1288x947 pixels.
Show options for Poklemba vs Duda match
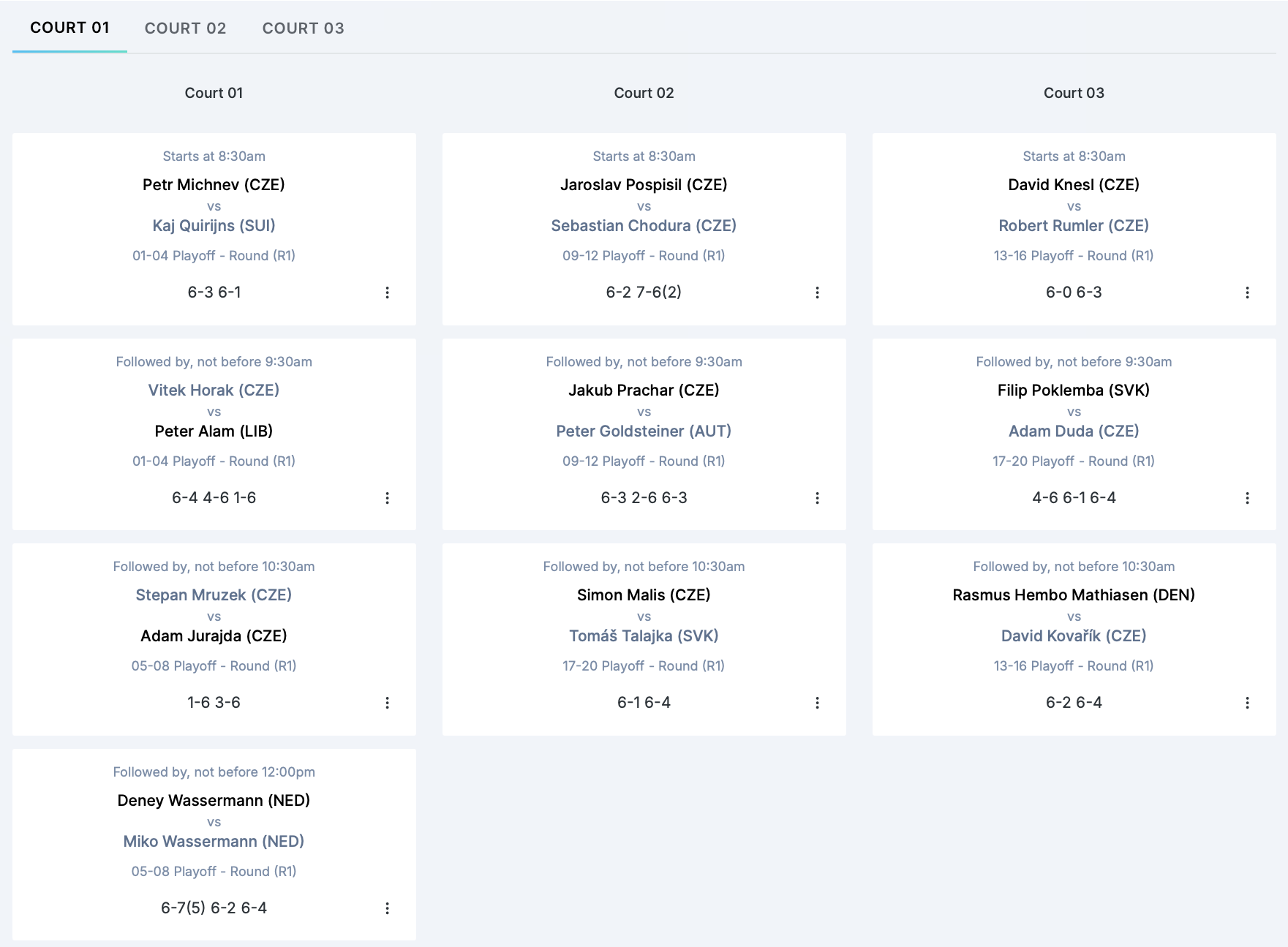point(1247,498)
